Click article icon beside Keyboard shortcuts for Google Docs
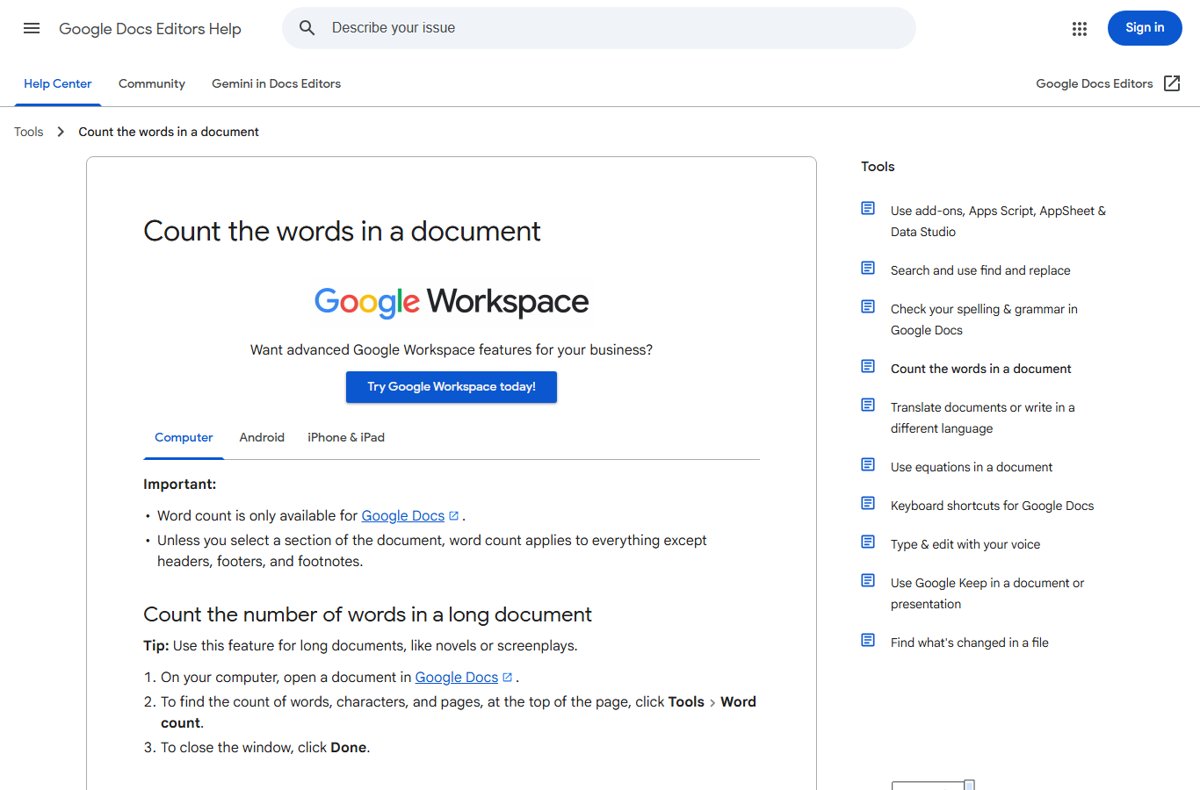This screenshot has width=1200, height=790. [868, 503]
